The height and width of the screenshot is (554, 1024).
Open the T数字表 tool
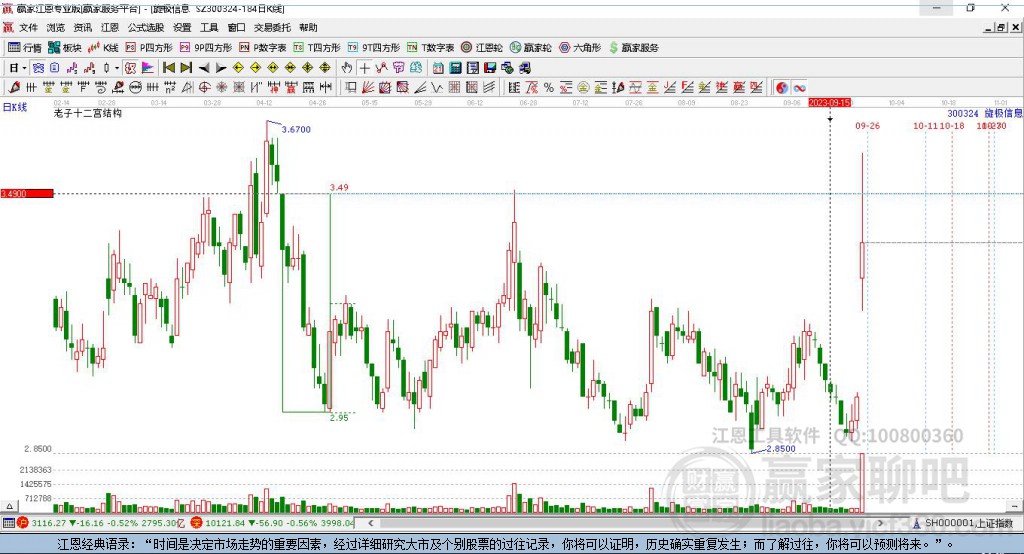click(430, 48)
